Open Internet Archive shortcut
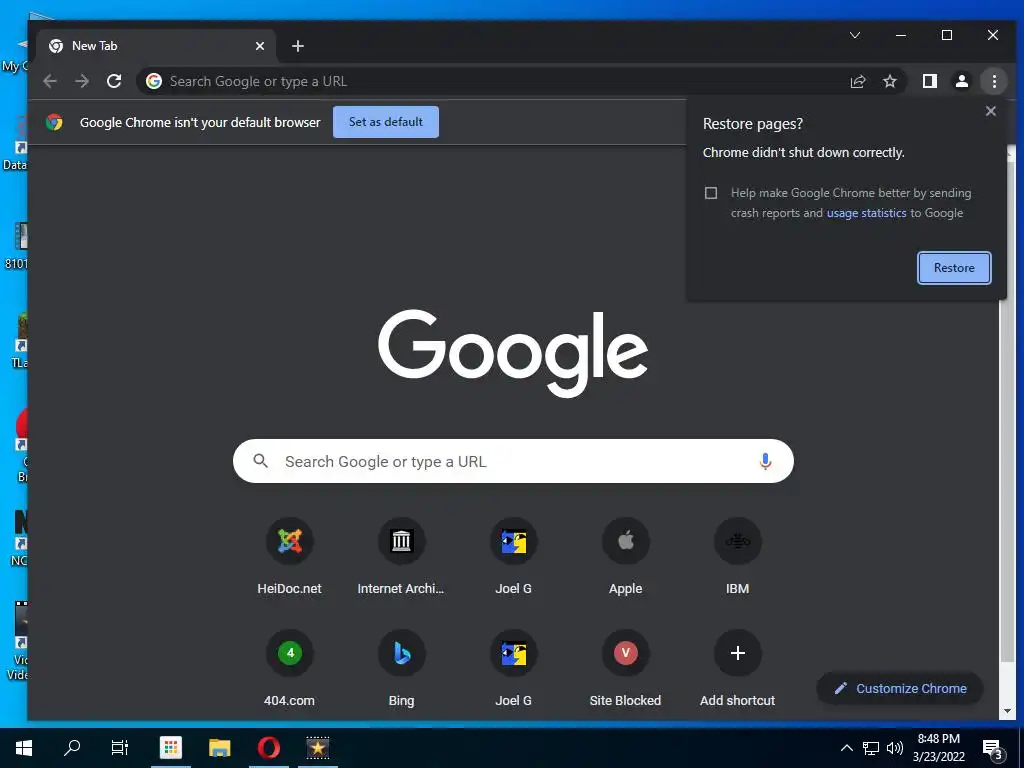Screen dimensions: 1024x768 click(x=401, y=556)
